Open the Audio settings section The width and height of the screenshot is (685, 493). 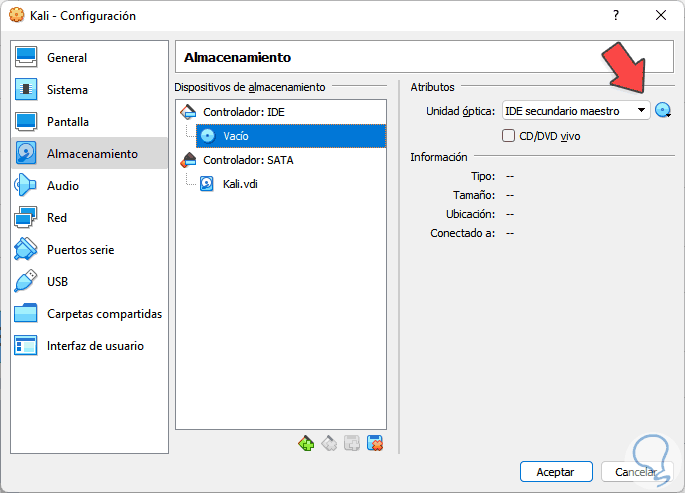[x=62, y=186]
